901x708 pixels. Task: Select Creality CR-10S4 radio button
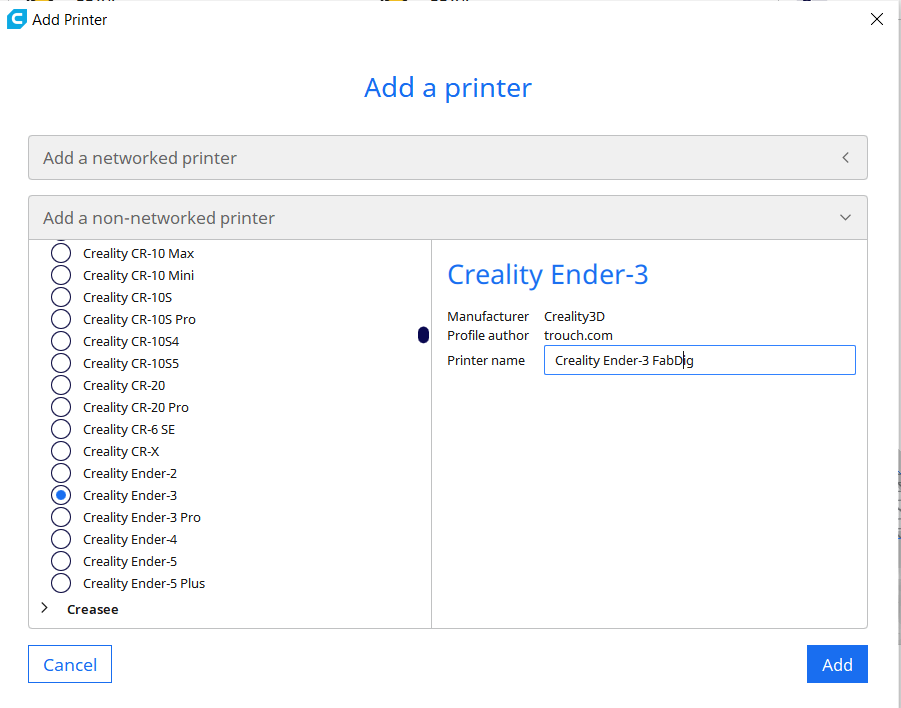[61, 341]
